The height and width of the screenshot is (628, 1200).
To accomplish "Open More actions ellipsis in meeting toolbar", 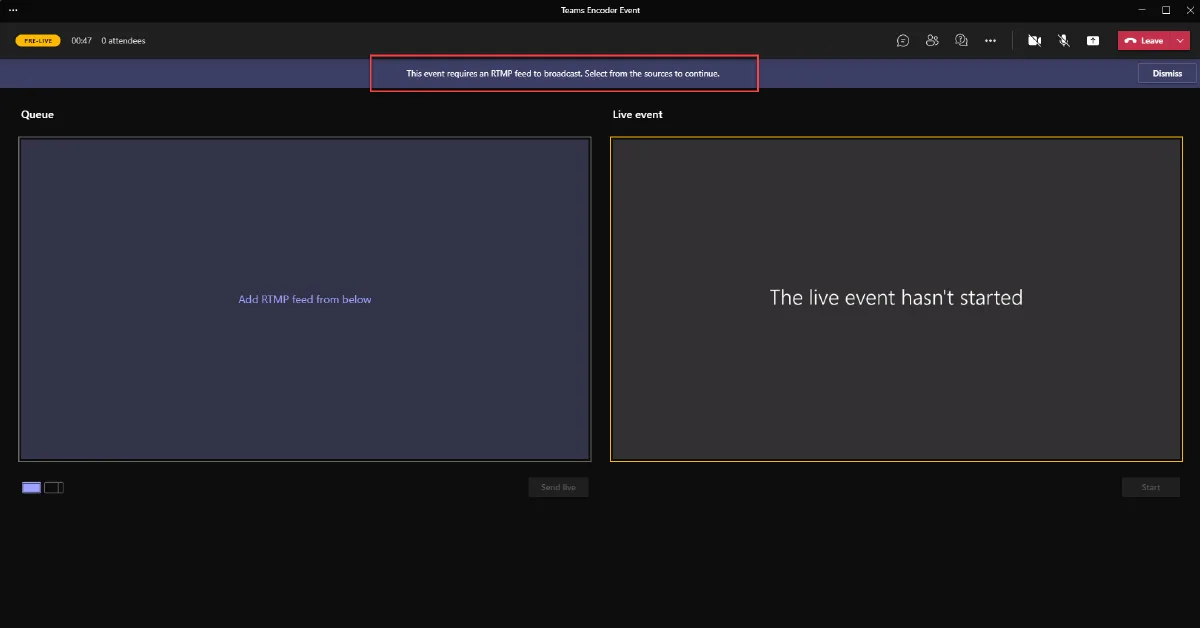I will pyautogui.click(x=990, y=41).
